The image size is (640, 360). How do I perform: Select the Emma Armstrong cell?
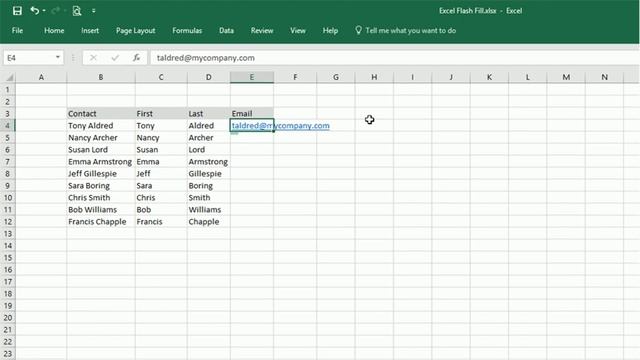101,162
